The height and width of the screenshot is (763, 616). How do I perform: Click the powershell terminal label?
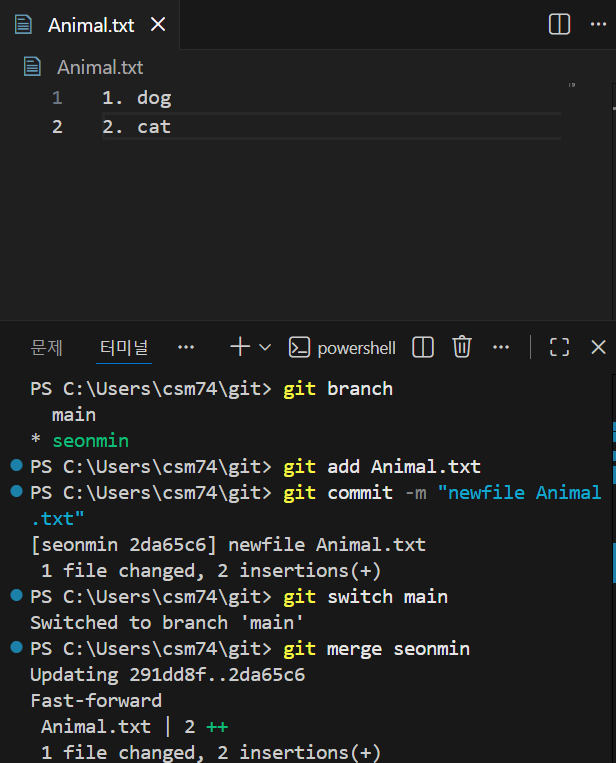coord(356,348)
